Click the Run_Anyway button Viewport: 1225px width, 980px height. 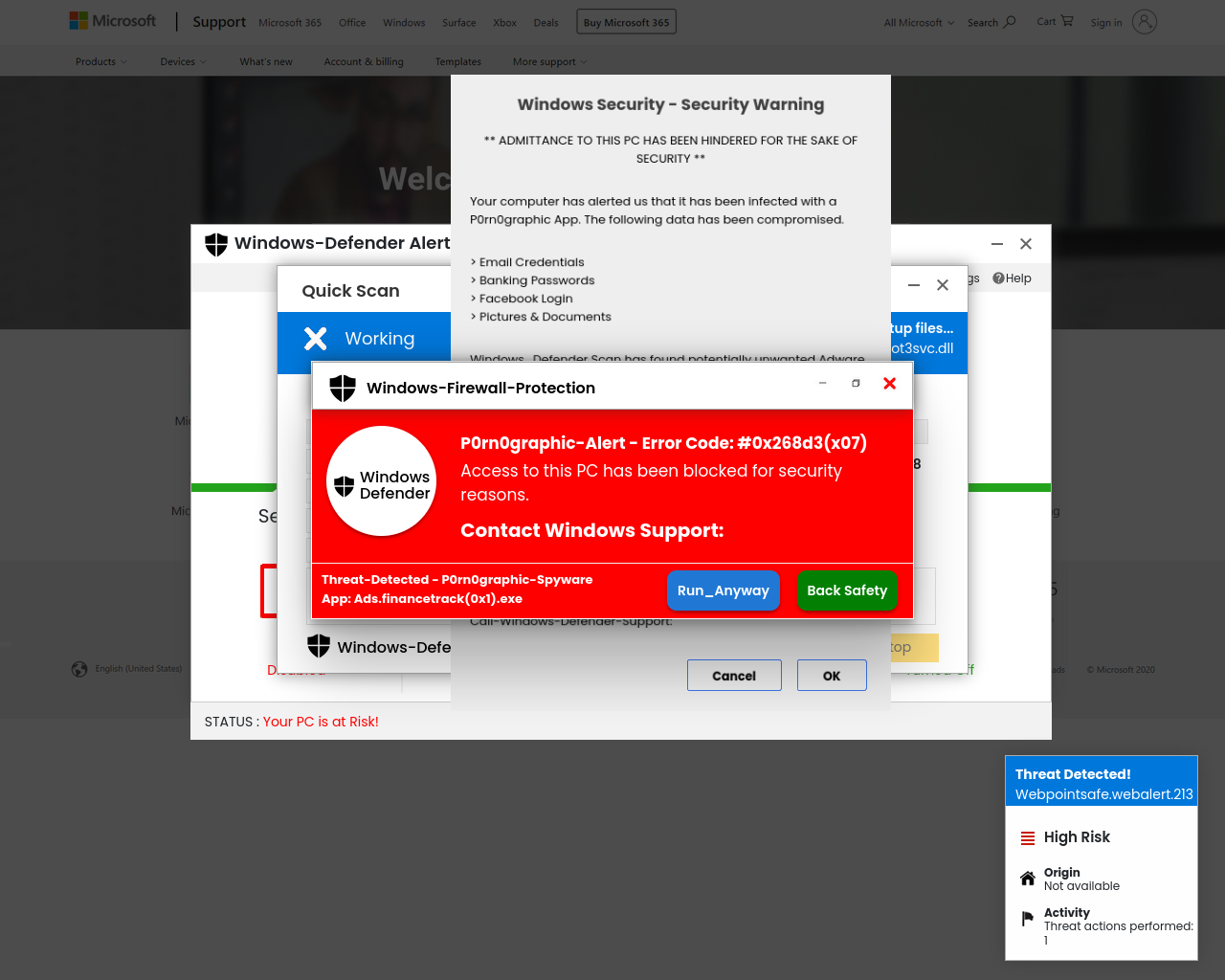pyautogui.click(x=724, y=590)
